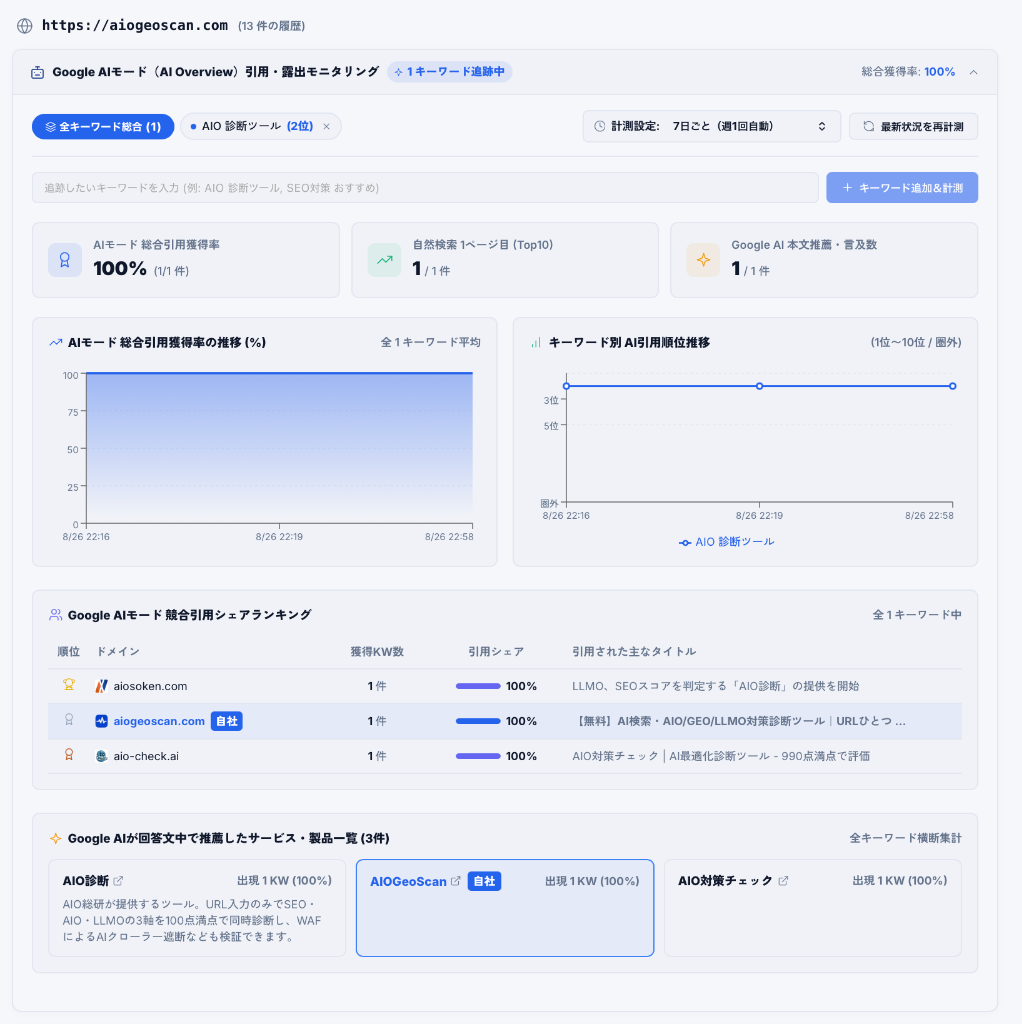The height and width of the screenshot is (1024, 1022).
Task: Click the ribbon icon in AIモード総合引用獲得率 card
Action: (65, 260)
